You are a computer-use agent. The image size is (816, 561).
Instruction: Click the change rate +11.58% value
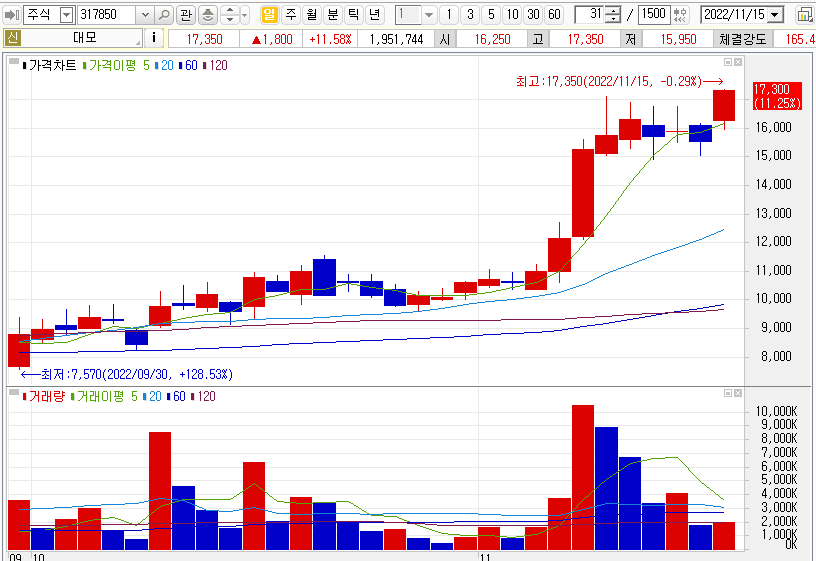pyautogui.click(x=330, y=39)
